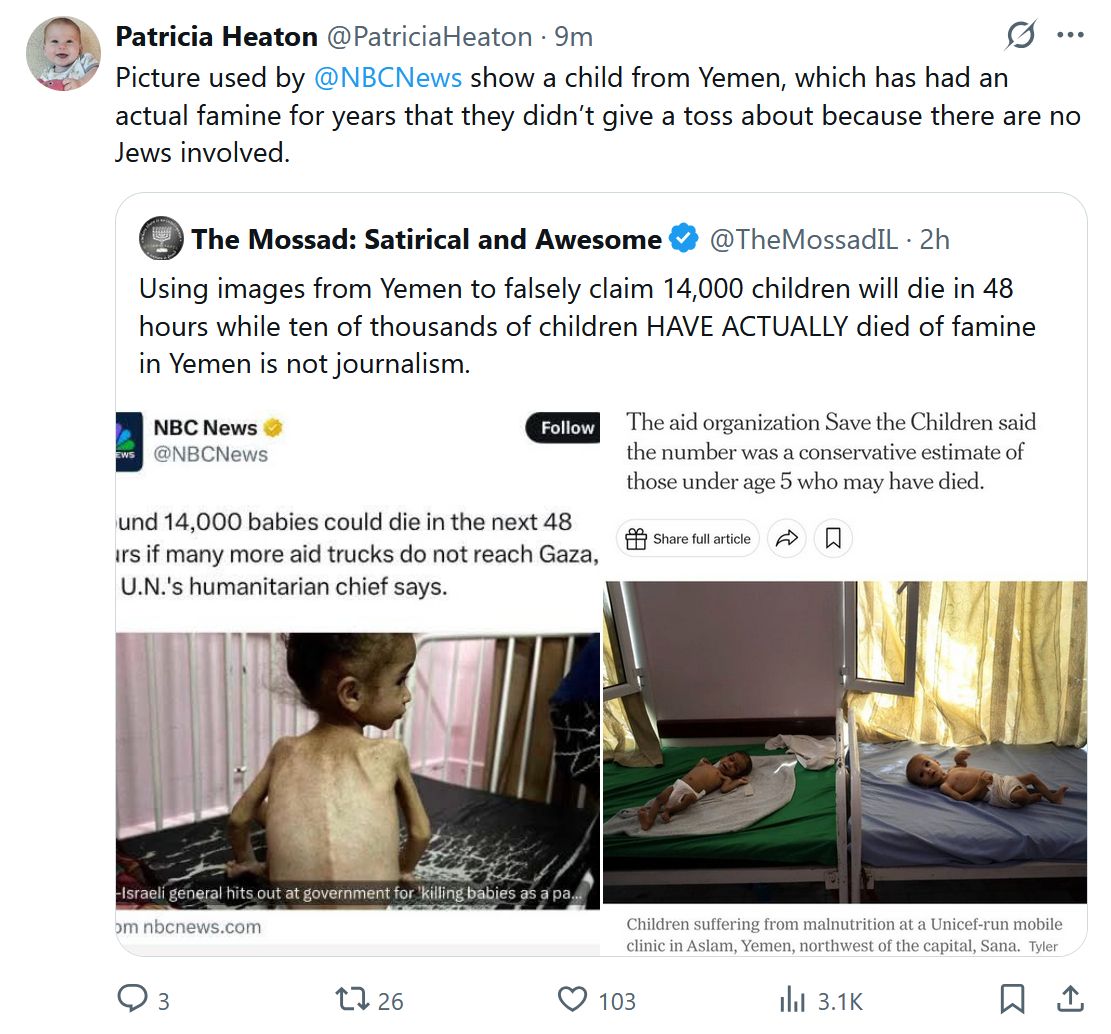The width and height of the screenshot is (1111, 1034).
Task: Open Patricia Heaton's profile avatar
Action: pos(63,53)
